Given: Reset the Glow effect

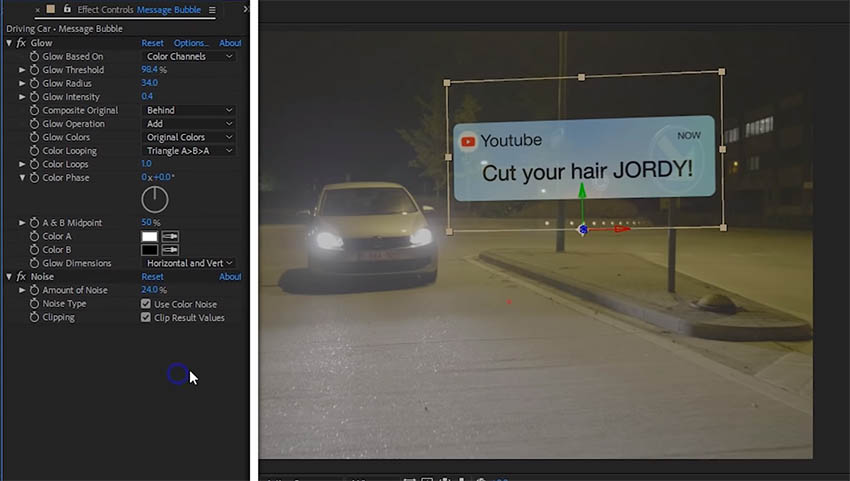Looking at the screenshot, I should click(x=152, y=43).
